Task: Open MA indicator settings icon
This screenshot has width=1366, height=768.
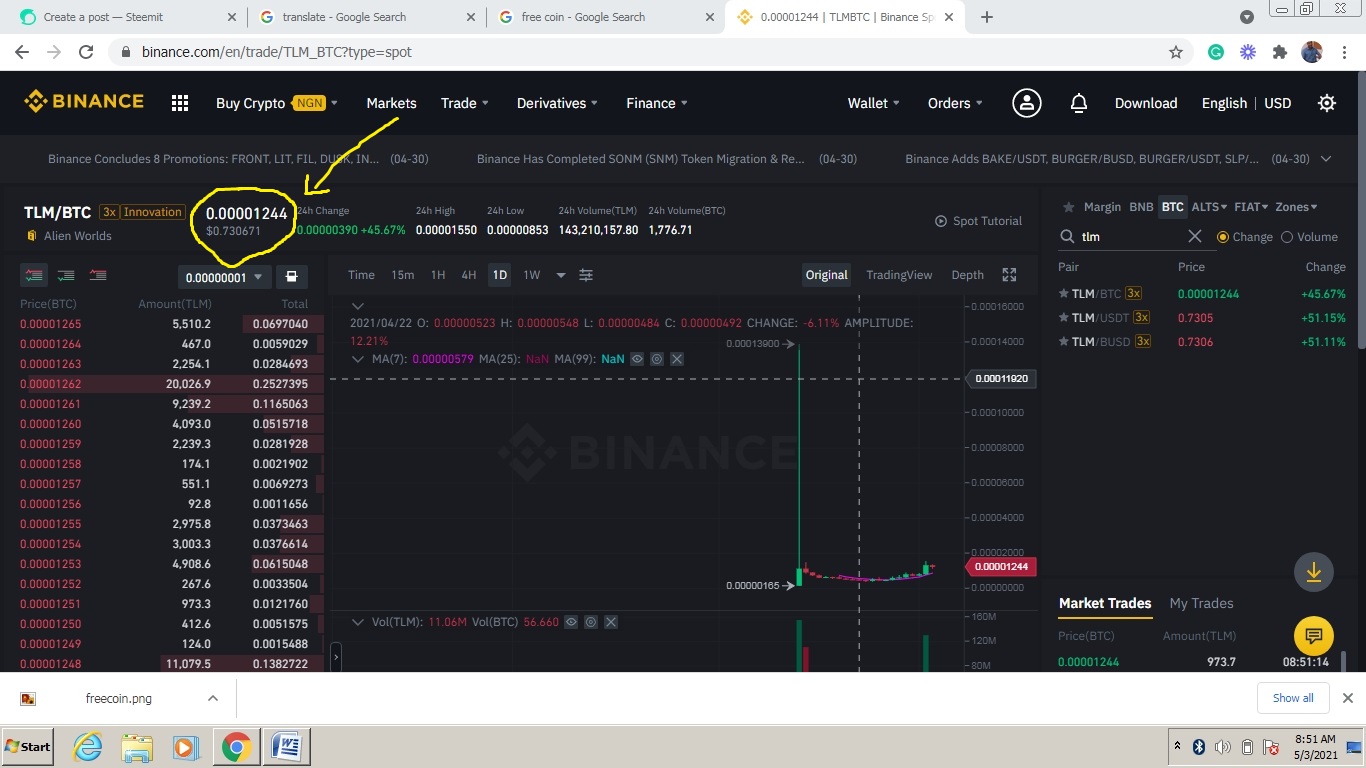Action: click(x=657, y=359)
